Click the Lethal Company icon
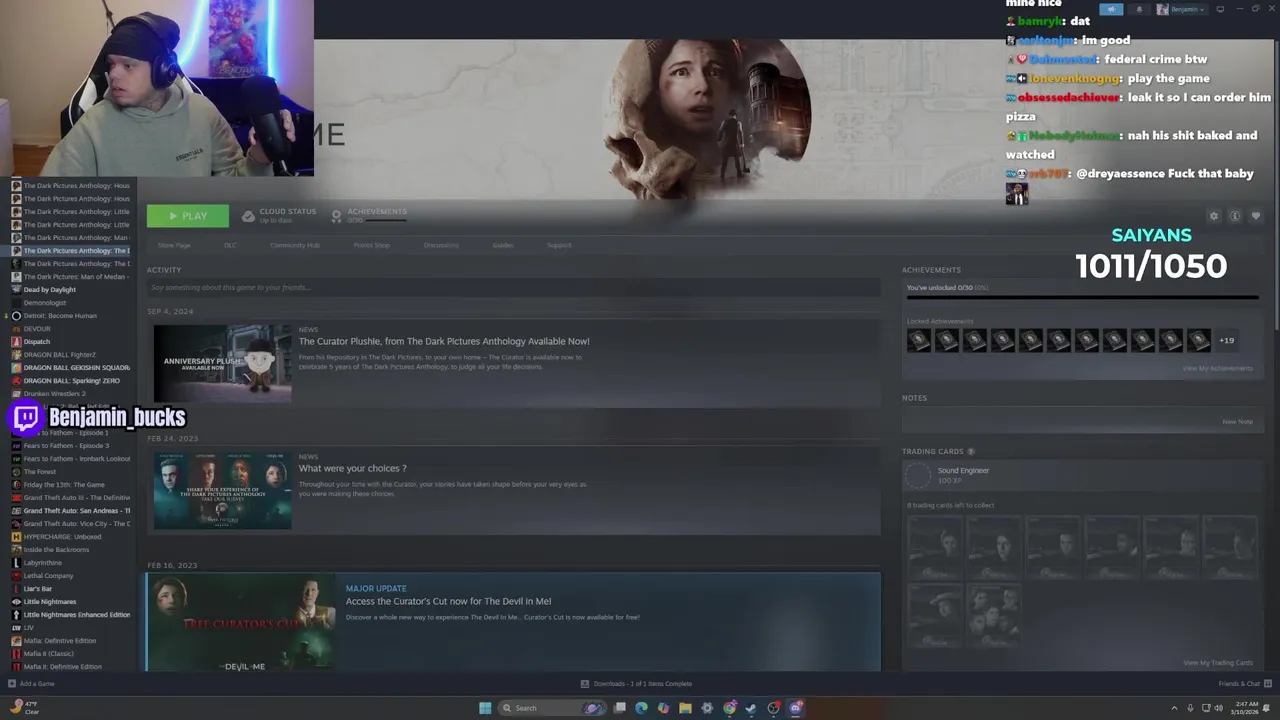 (x=16, y=576)
